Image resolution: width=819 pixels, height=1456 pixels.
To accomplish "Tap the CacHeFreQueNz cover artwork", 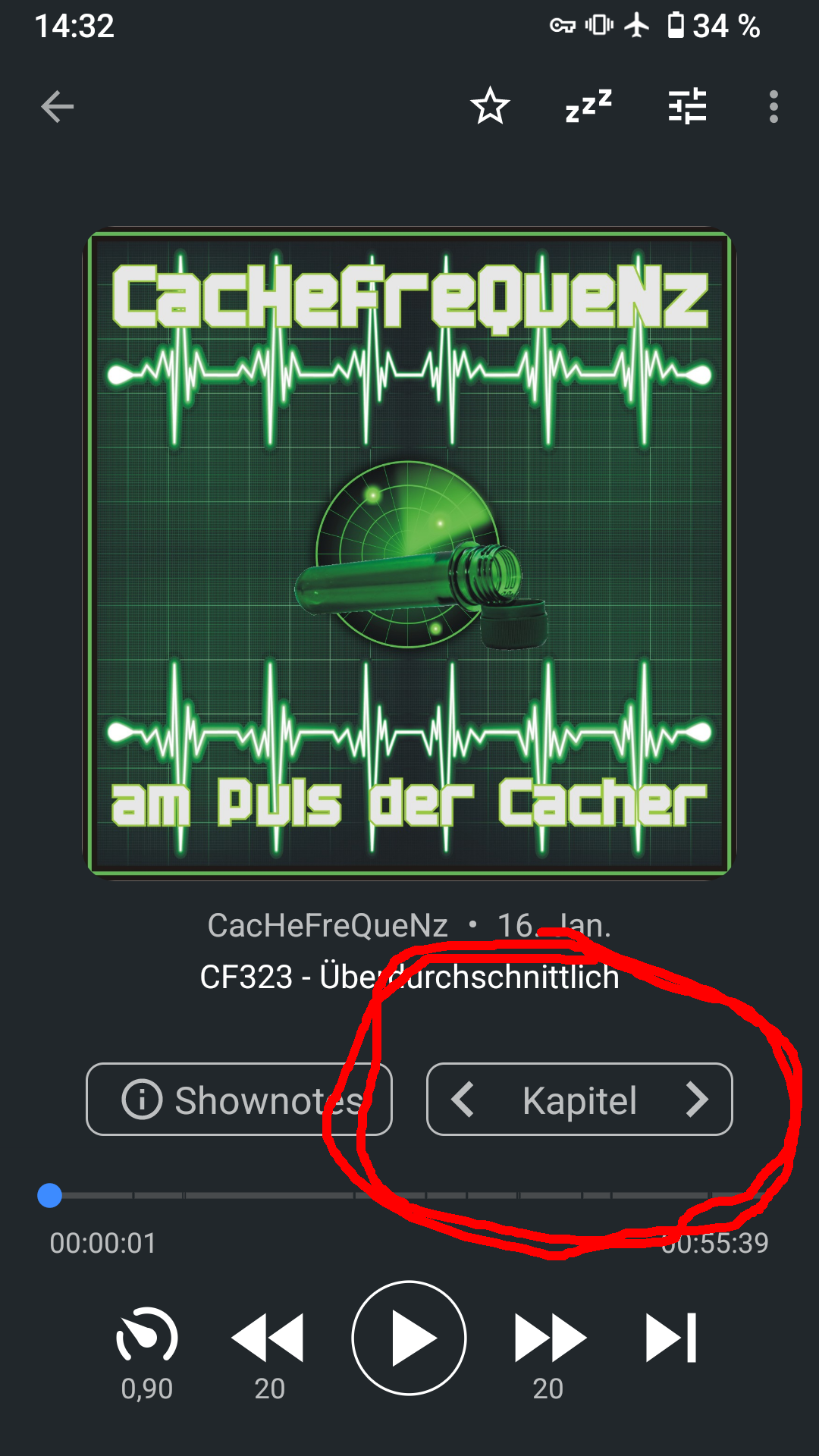I will tap(409, 554).
